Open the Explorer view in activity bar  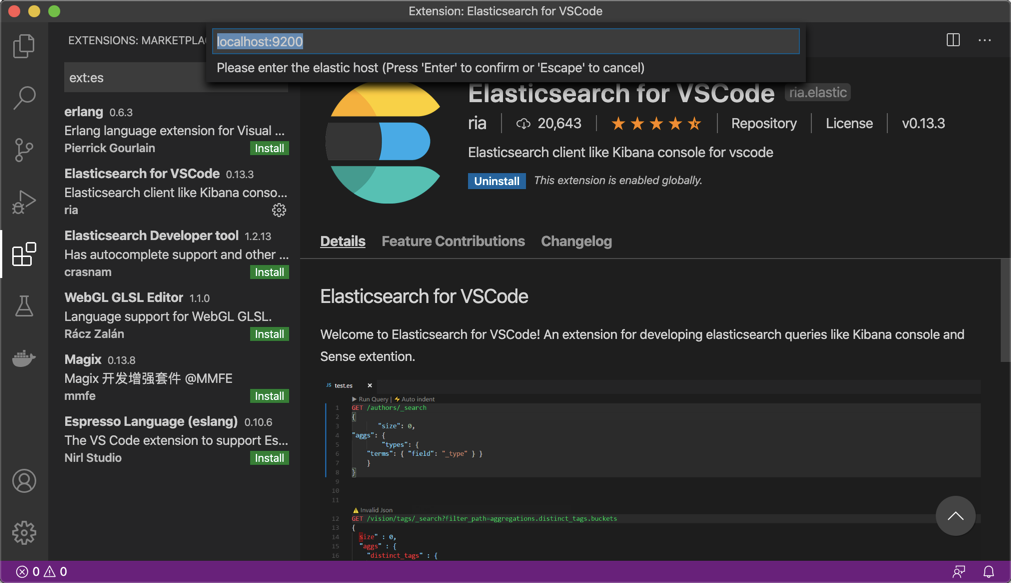point(24,46)
